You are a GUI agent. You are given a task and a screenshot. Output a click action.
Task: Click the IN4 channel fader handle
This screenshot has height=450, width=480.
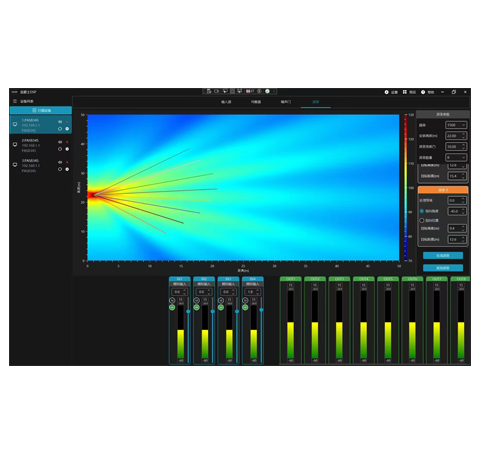tap(261, 310)
